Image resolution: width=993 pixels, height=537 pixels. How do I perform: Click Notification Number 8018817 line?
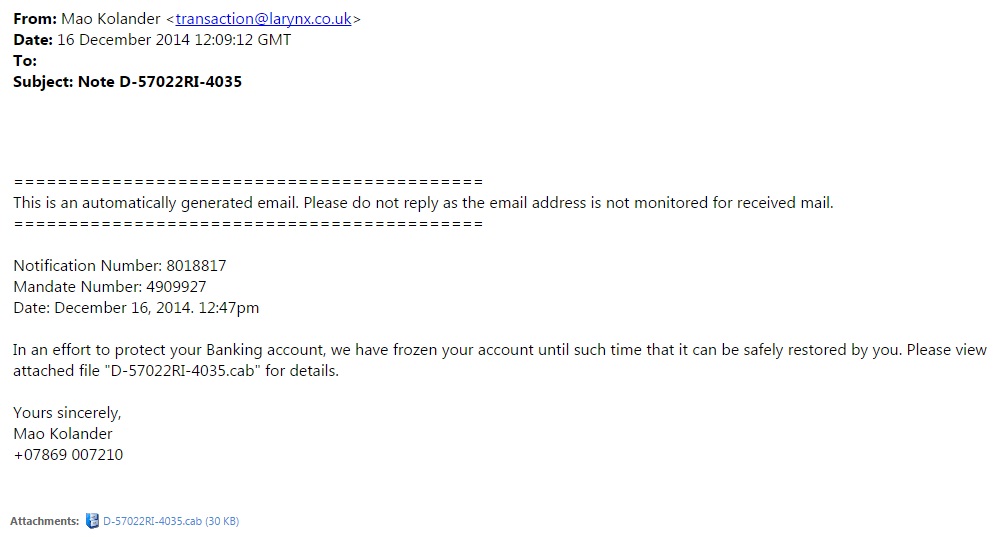coord(120,266)
